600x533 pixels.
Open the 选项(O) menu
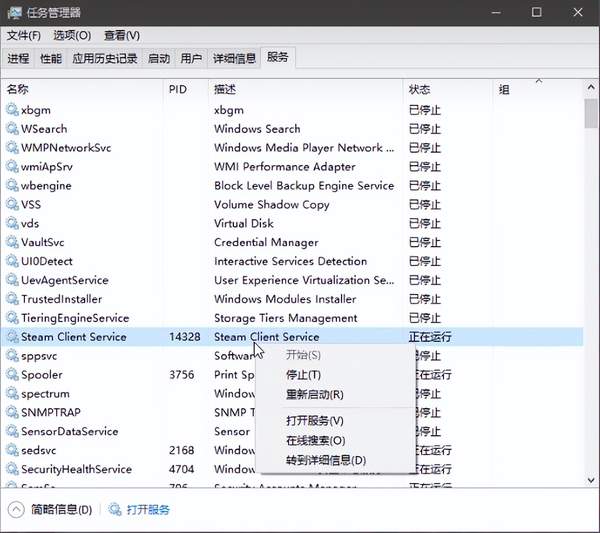tap(71, 35)
